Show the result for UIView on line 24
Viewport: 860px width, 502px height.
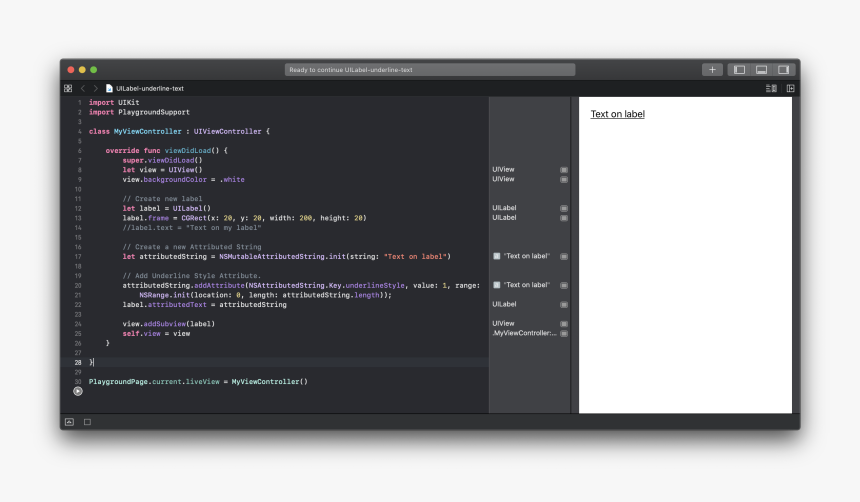click(x=564, y=324)
